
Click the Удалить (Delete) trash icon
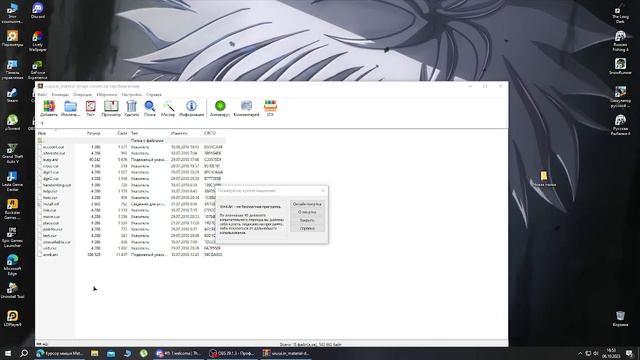coord(131,109)
